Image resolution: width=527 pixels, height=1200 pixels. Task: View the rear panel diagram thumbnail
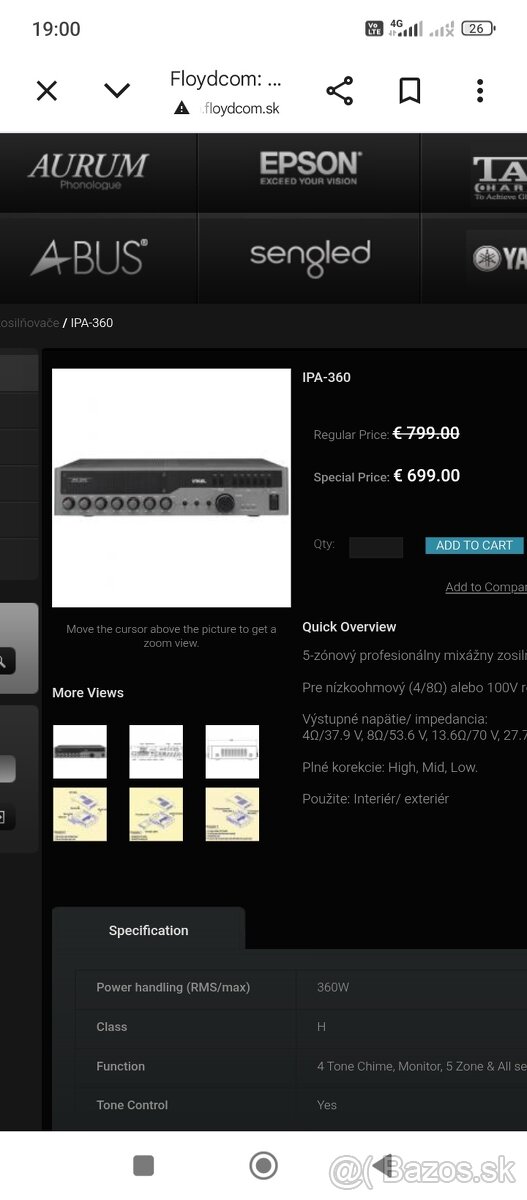156,752
